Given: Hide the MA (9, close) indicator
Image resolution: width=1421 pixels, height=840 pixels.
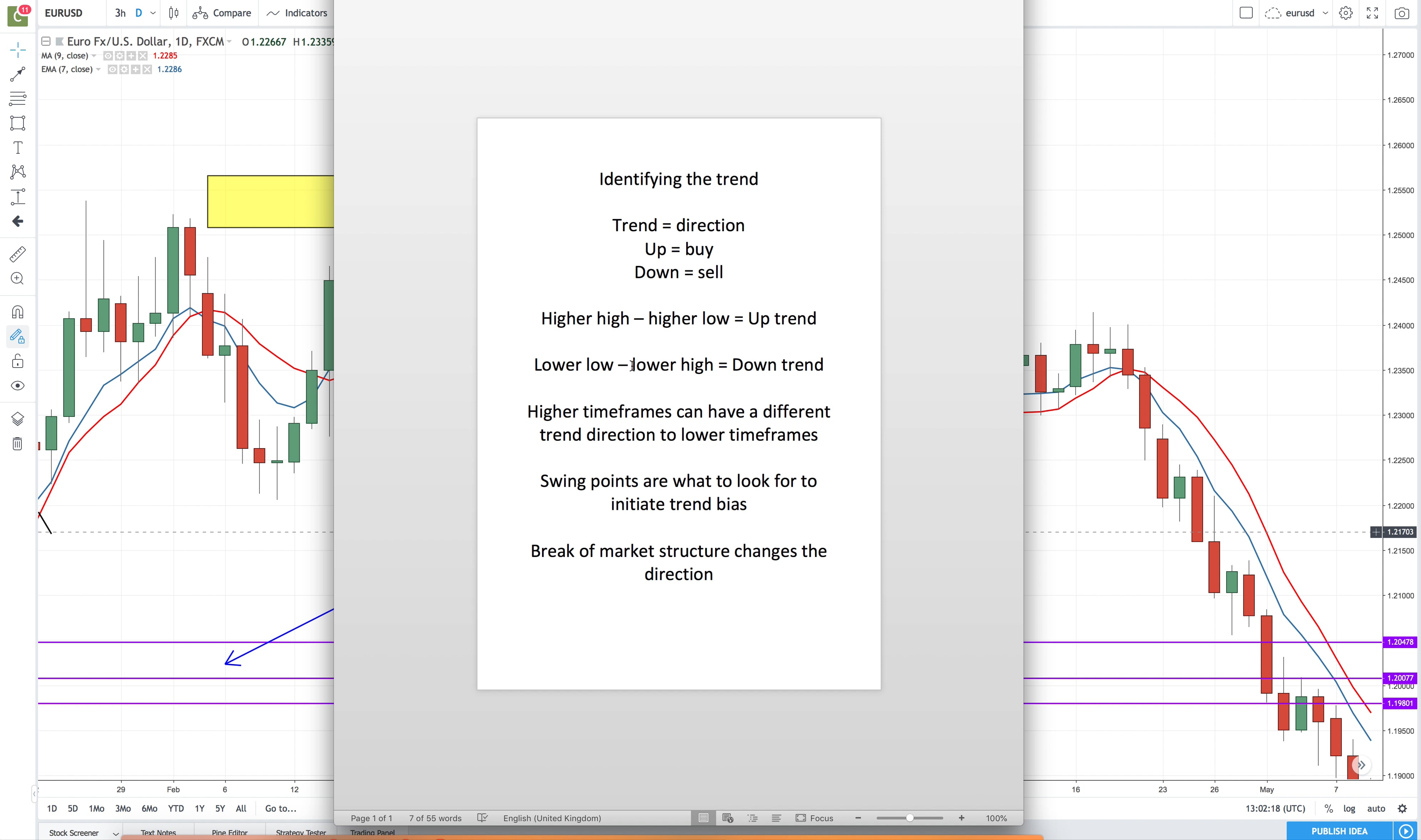Looking at the screenshot, I should (x=108, y=55).
